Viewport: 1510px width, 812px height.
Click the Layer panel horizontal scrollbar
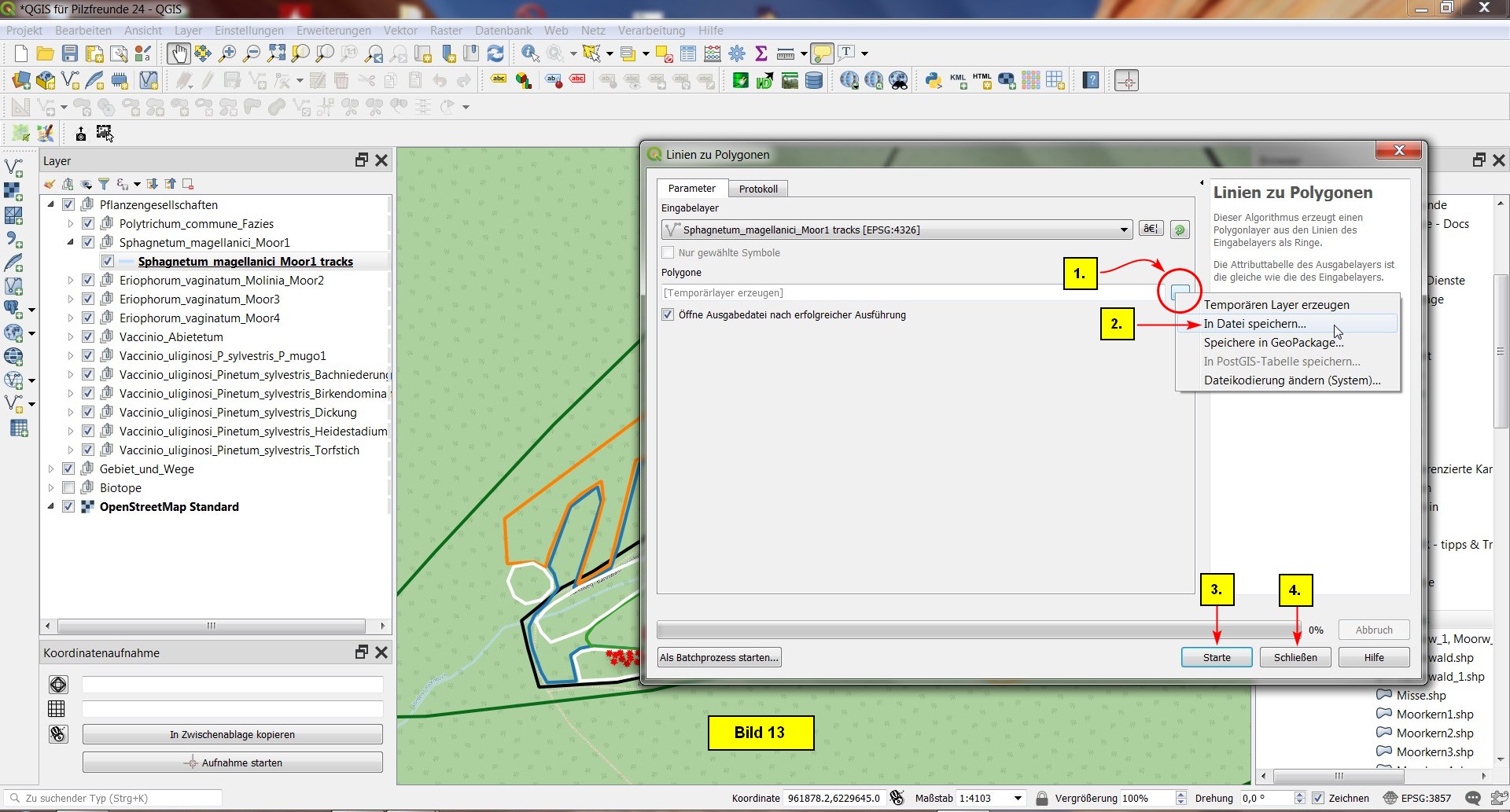pos(211,626)
